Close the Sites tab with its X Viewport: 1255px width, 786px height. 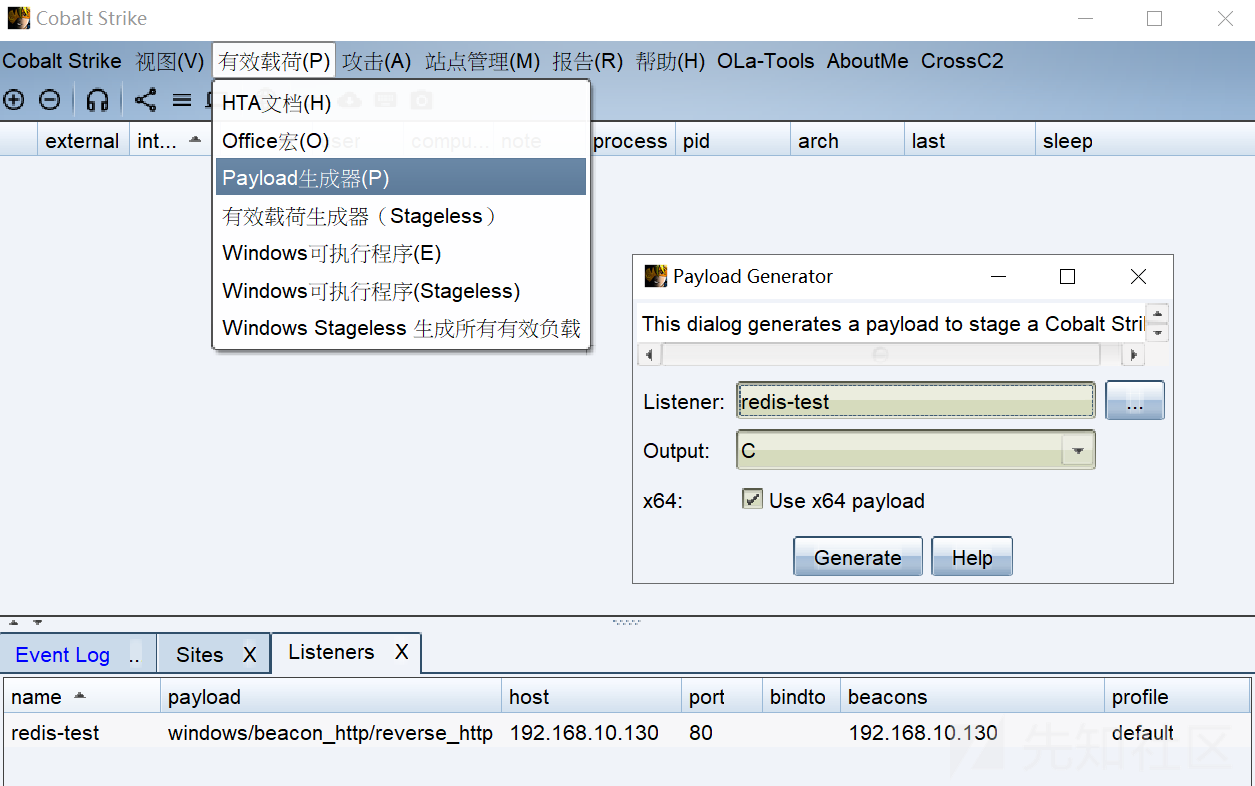(250, 655)
